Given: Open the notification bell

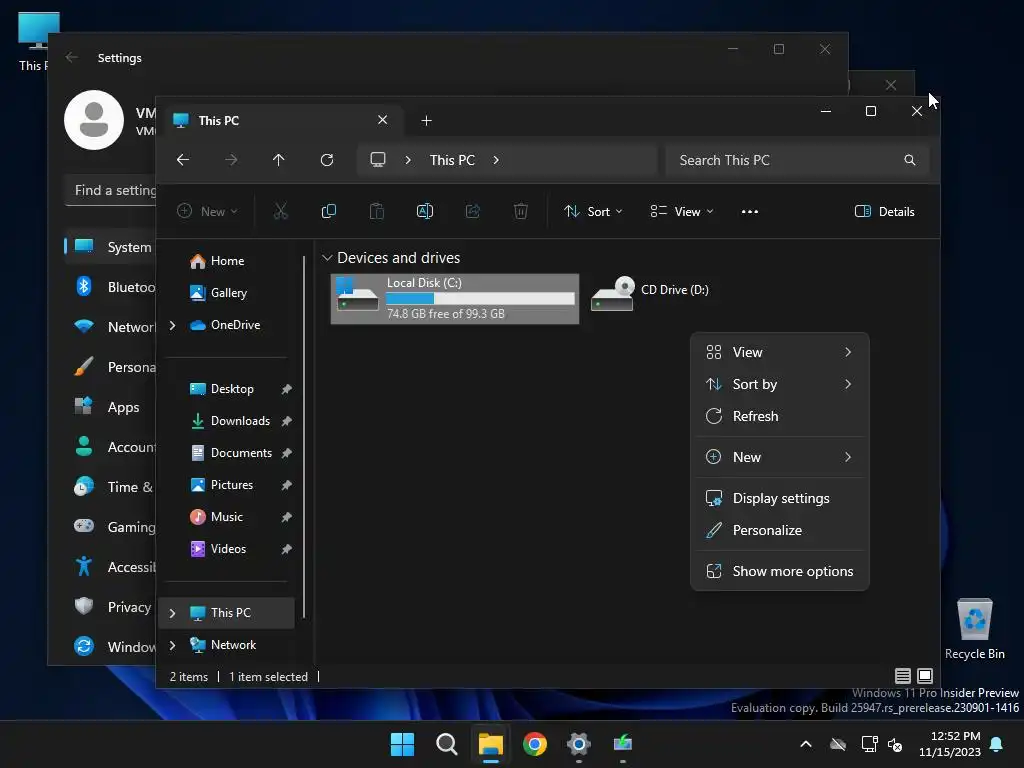Looking at the screenshot, I should pos(997,744).
